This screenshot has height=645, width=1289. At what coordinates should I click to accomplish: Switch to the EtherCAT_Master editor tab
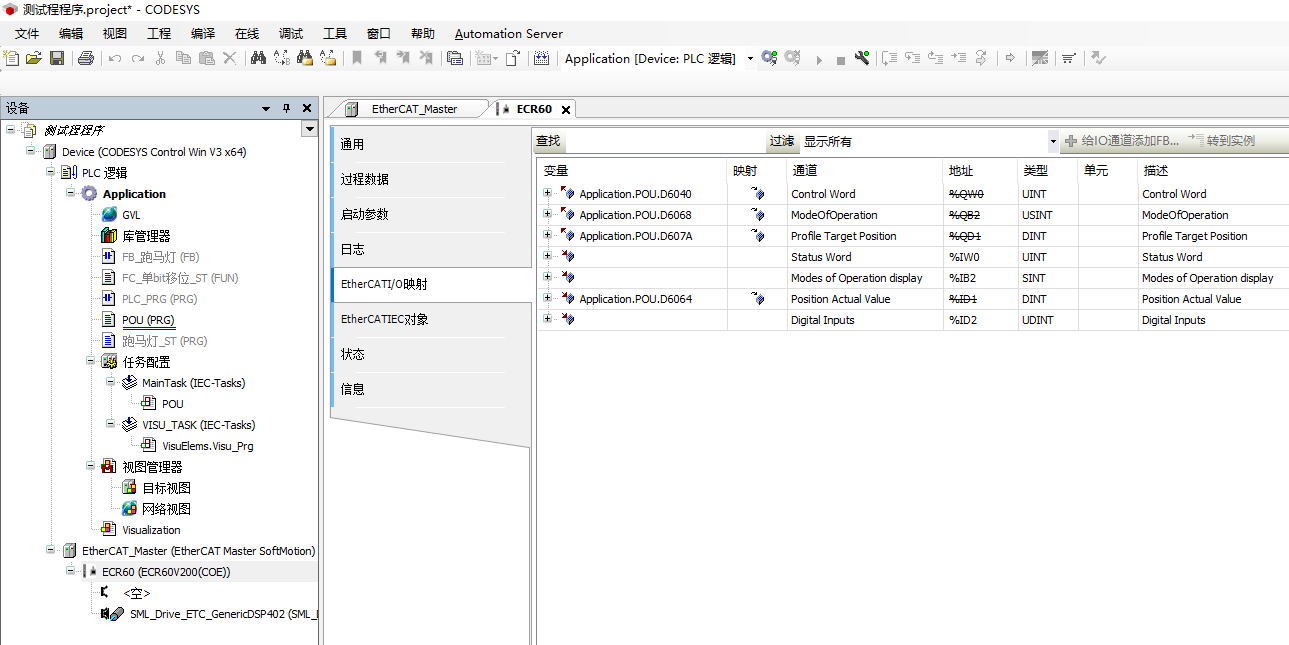(413, 109)
